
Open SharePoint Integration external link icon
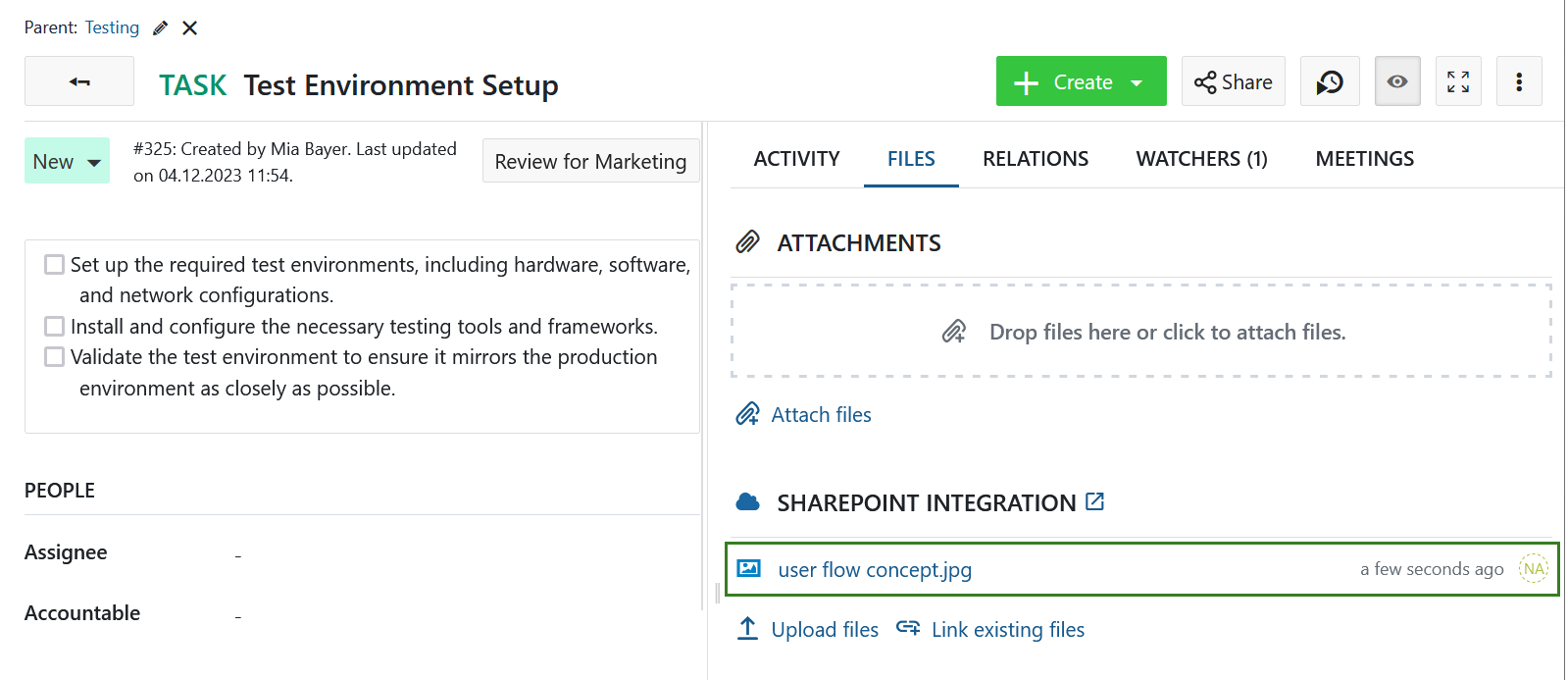[x=1094, y=502]
